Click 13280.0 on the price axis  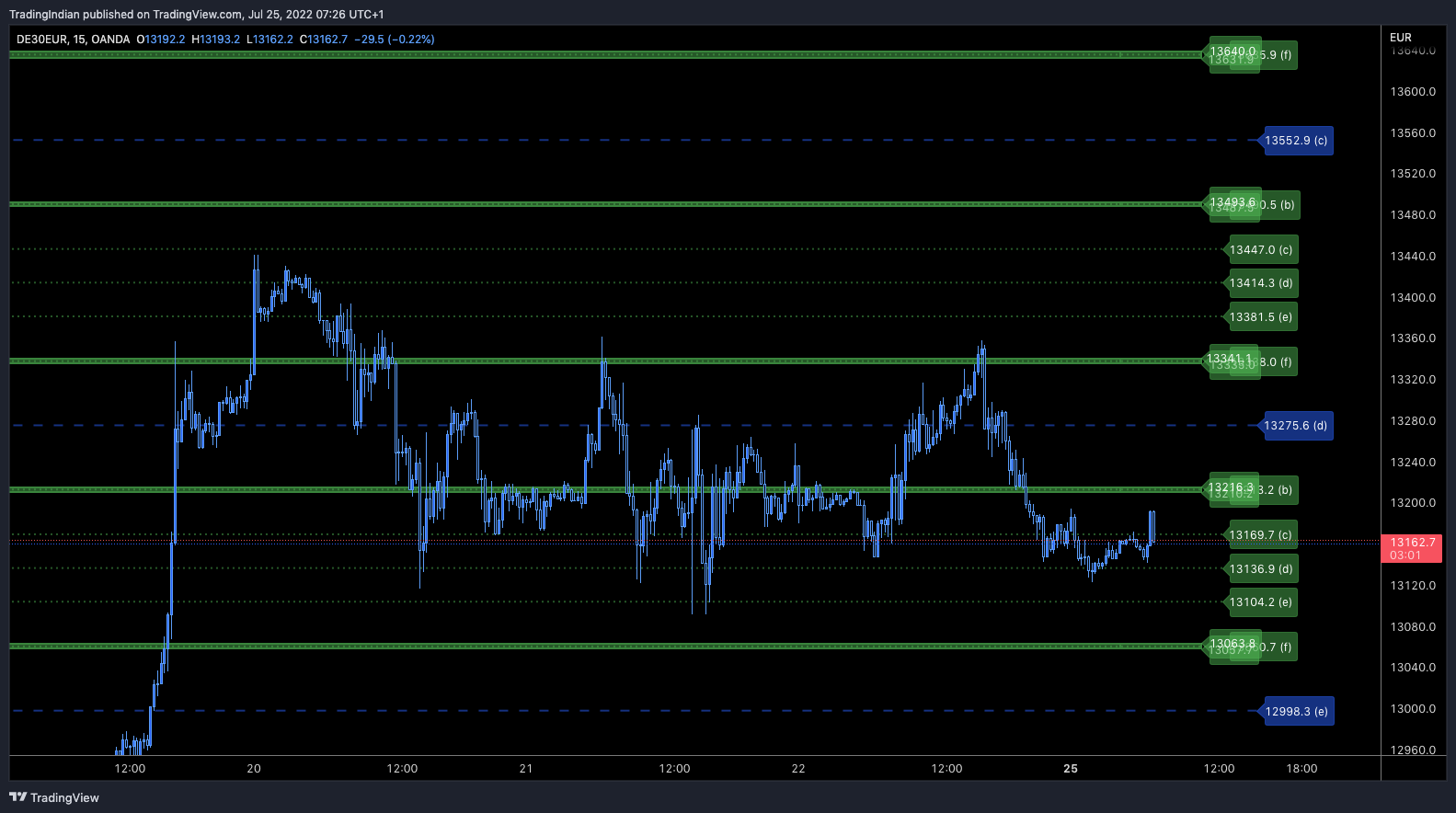[x=1413, y=421]
